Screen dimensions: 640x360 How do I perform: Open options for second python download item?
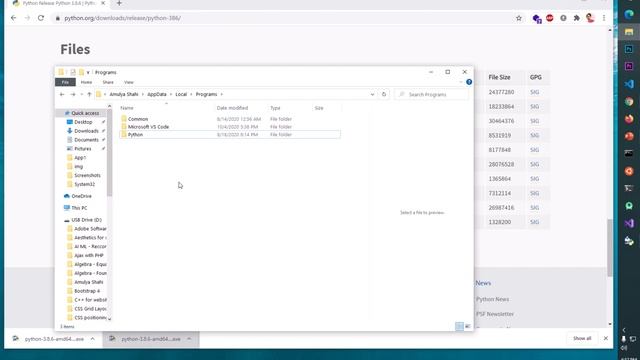(189, 339)
